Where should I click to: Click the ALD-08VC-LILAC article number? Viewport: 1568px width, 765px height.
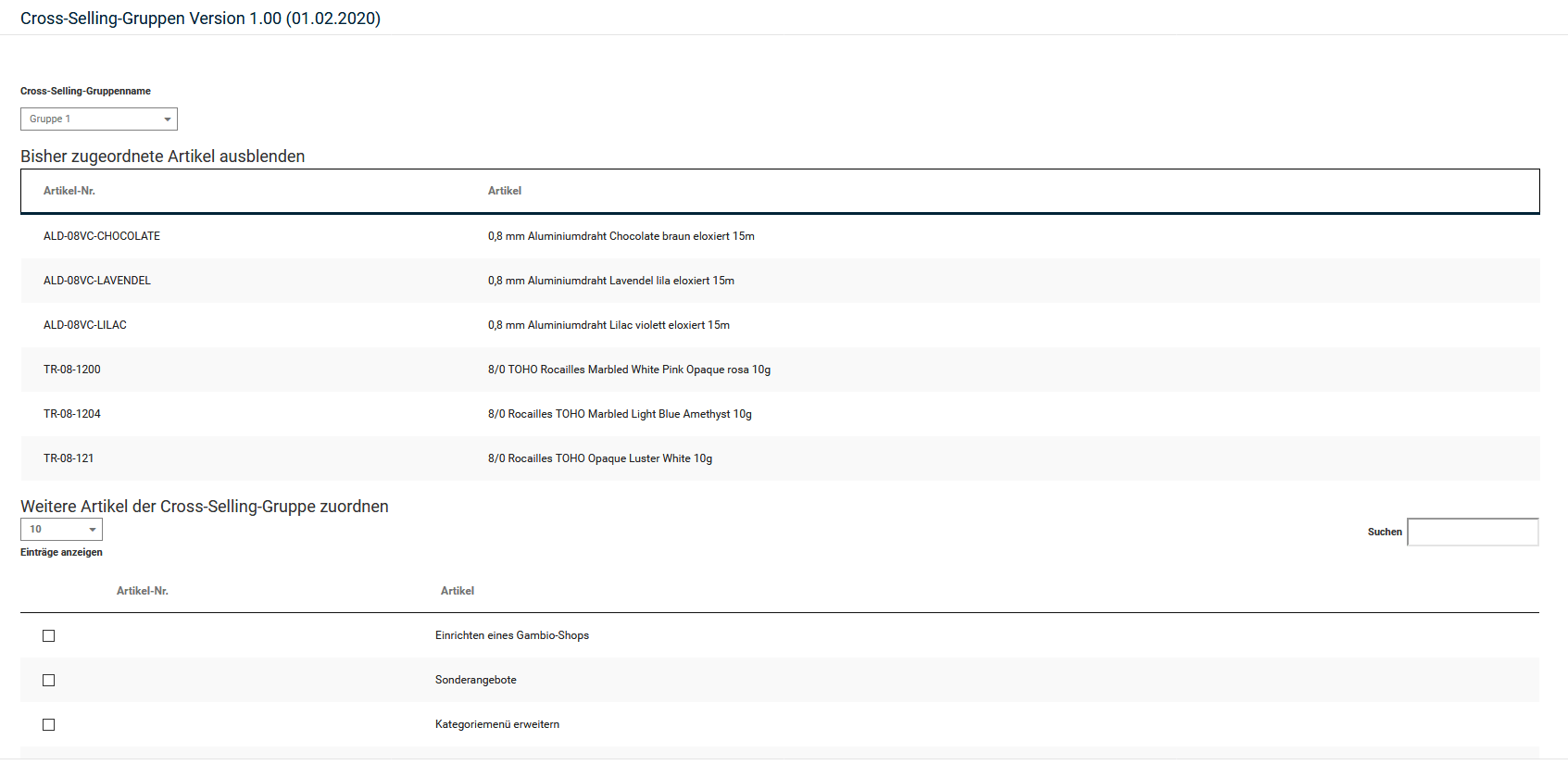pyautogui.click(x=85, y=325)
